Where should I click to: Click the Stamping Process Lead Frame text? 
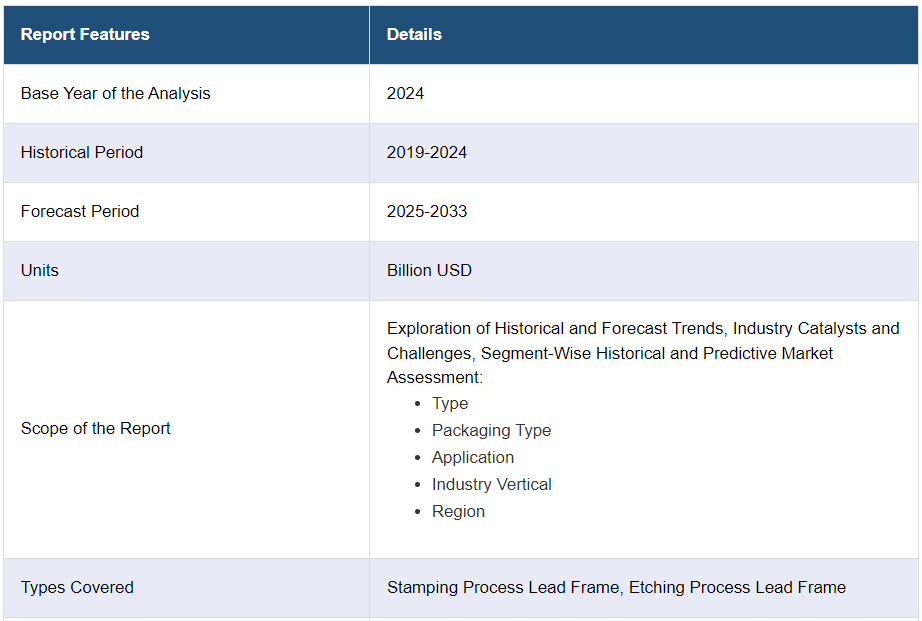pos(503,587)
